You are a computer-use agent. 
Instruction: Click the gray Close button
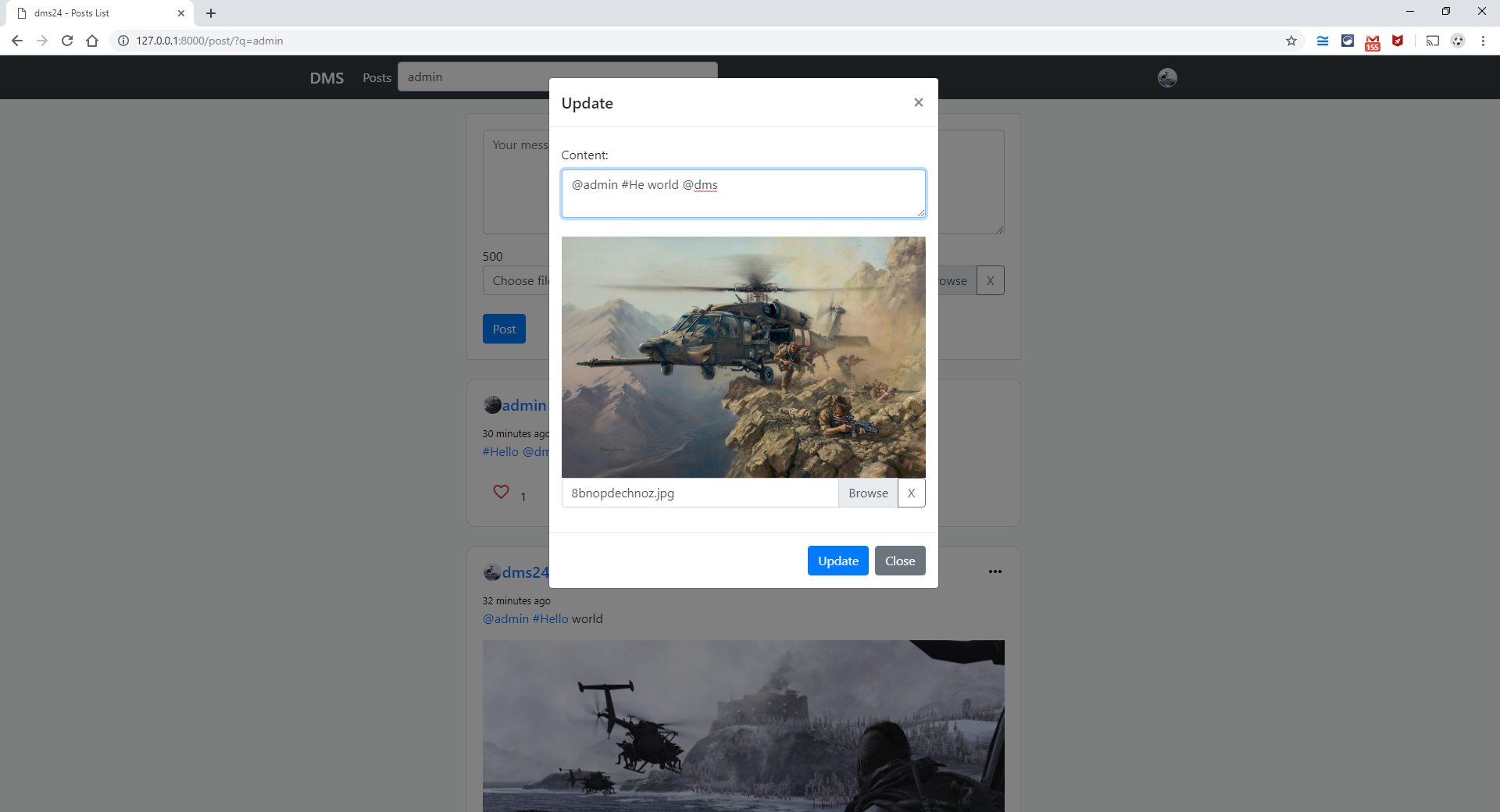[900, 561]
